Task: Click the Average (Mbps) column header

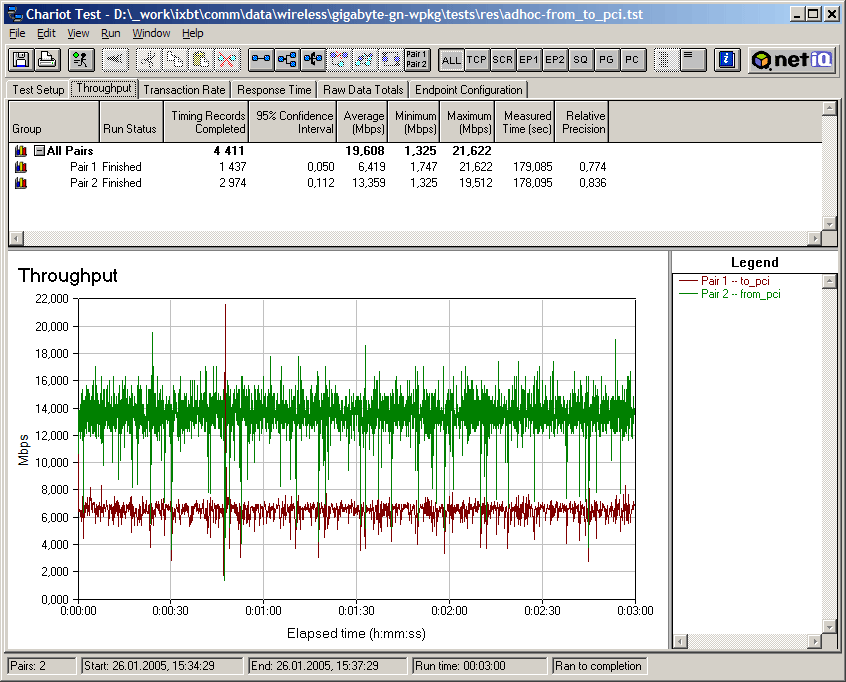Action: click(363, 122)
